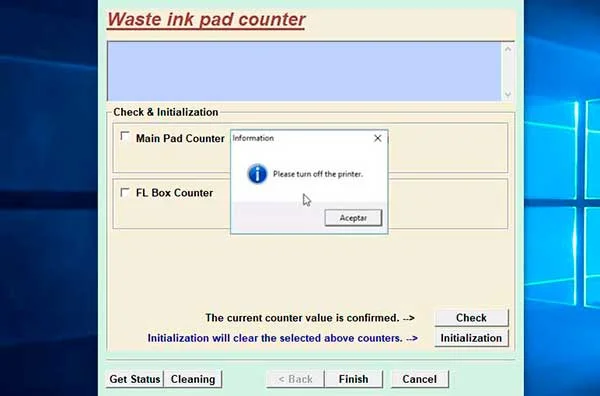This screenshot has width=600, height=396.
Task: Tick the FL Box Counter checkbox
Action: coord(125,192)
